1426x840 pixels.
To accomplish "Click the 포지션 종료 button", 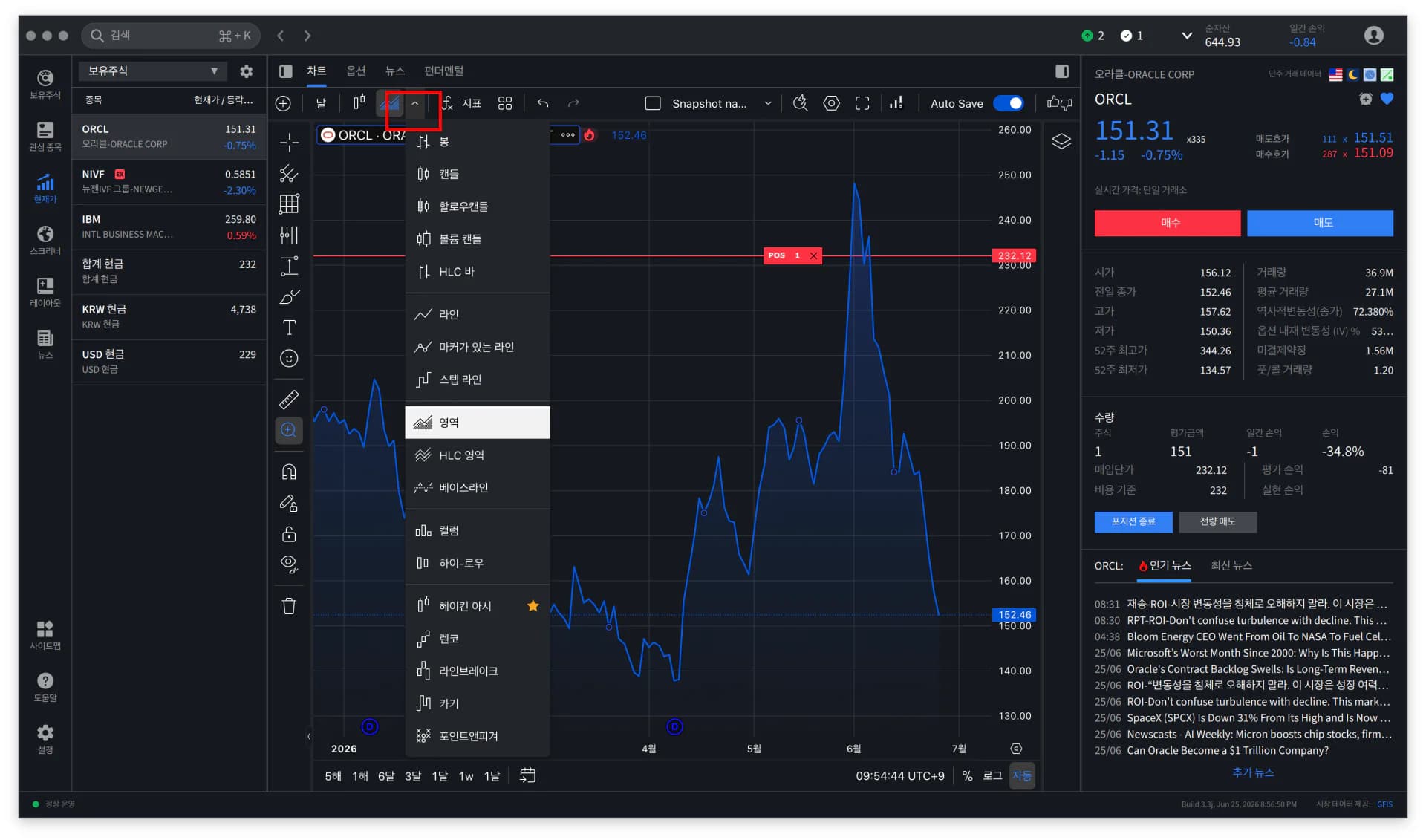I will [x=1133, y=521].
